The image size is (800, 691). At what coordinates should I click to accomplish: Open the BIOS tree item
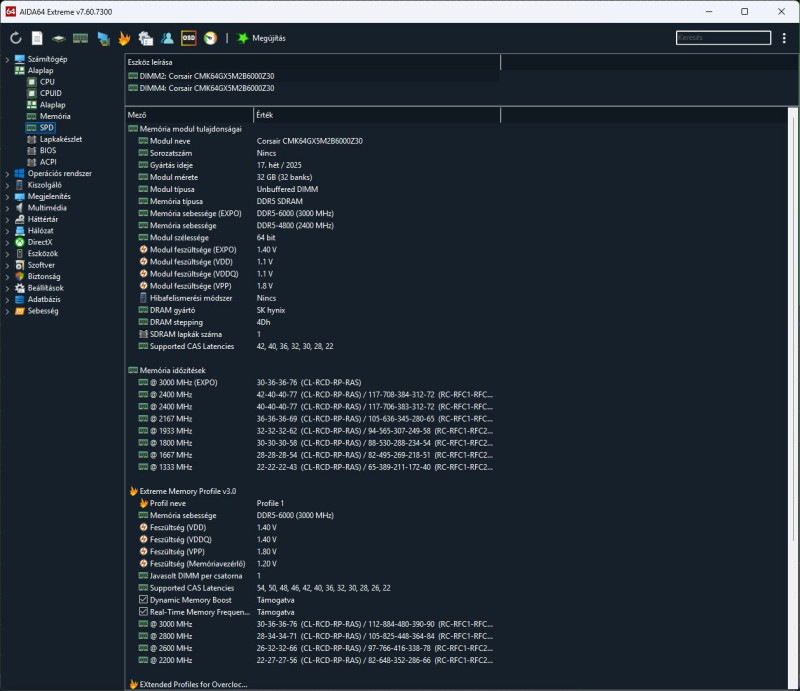[48, 151]
